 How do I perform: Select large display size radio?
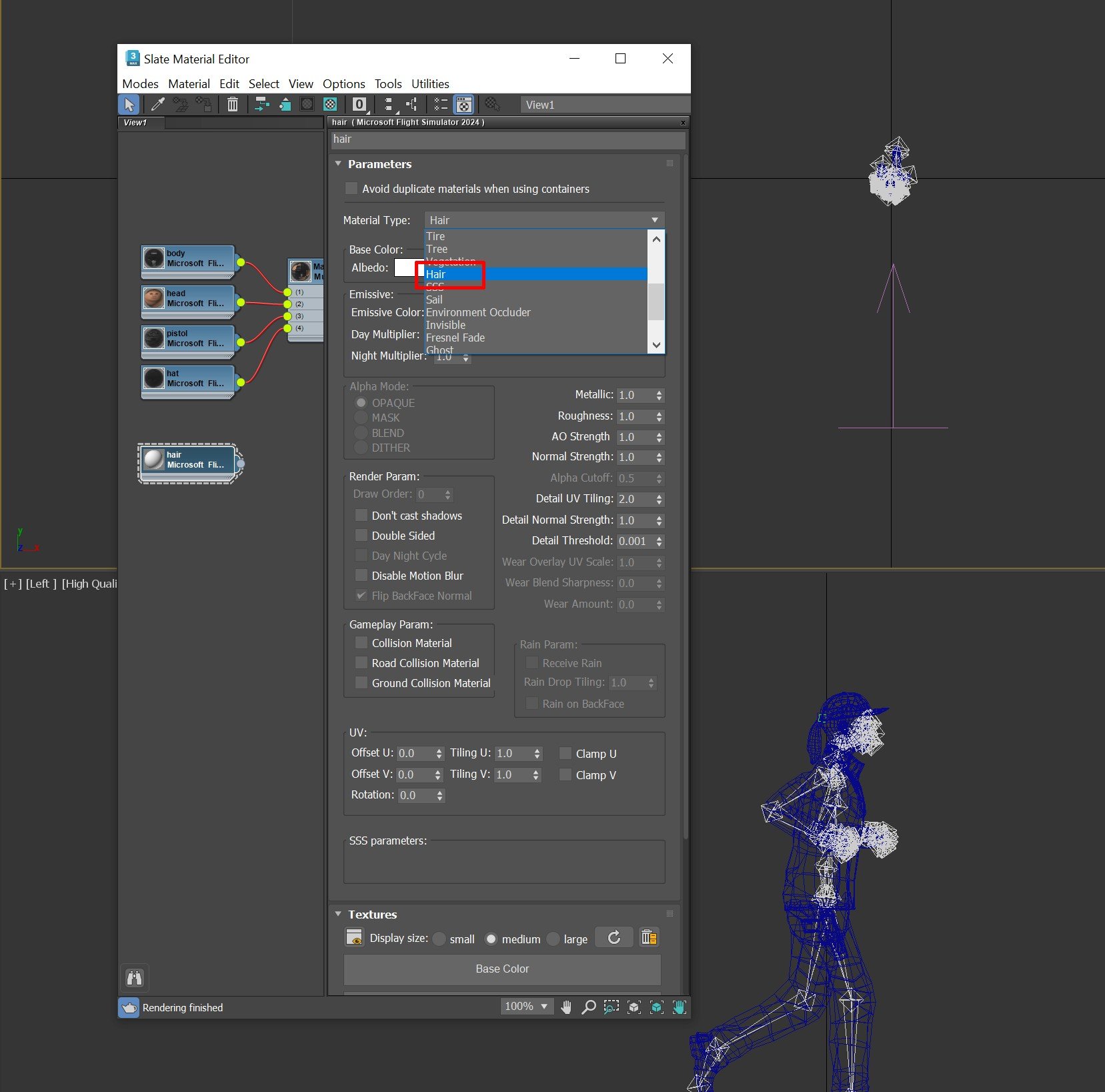coord(554,939)
